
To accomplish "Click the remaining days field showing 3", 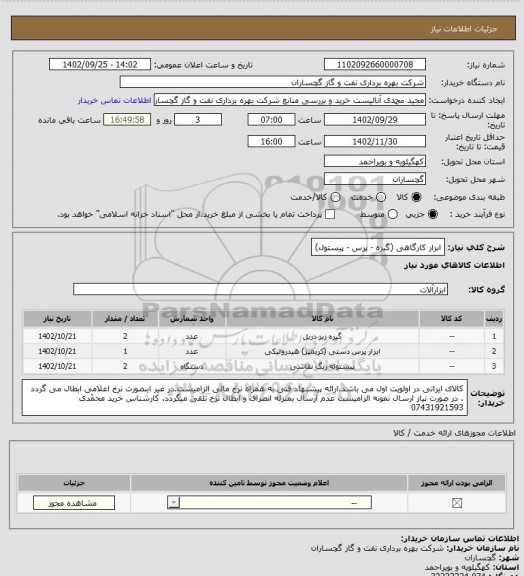I will point(198,119).
